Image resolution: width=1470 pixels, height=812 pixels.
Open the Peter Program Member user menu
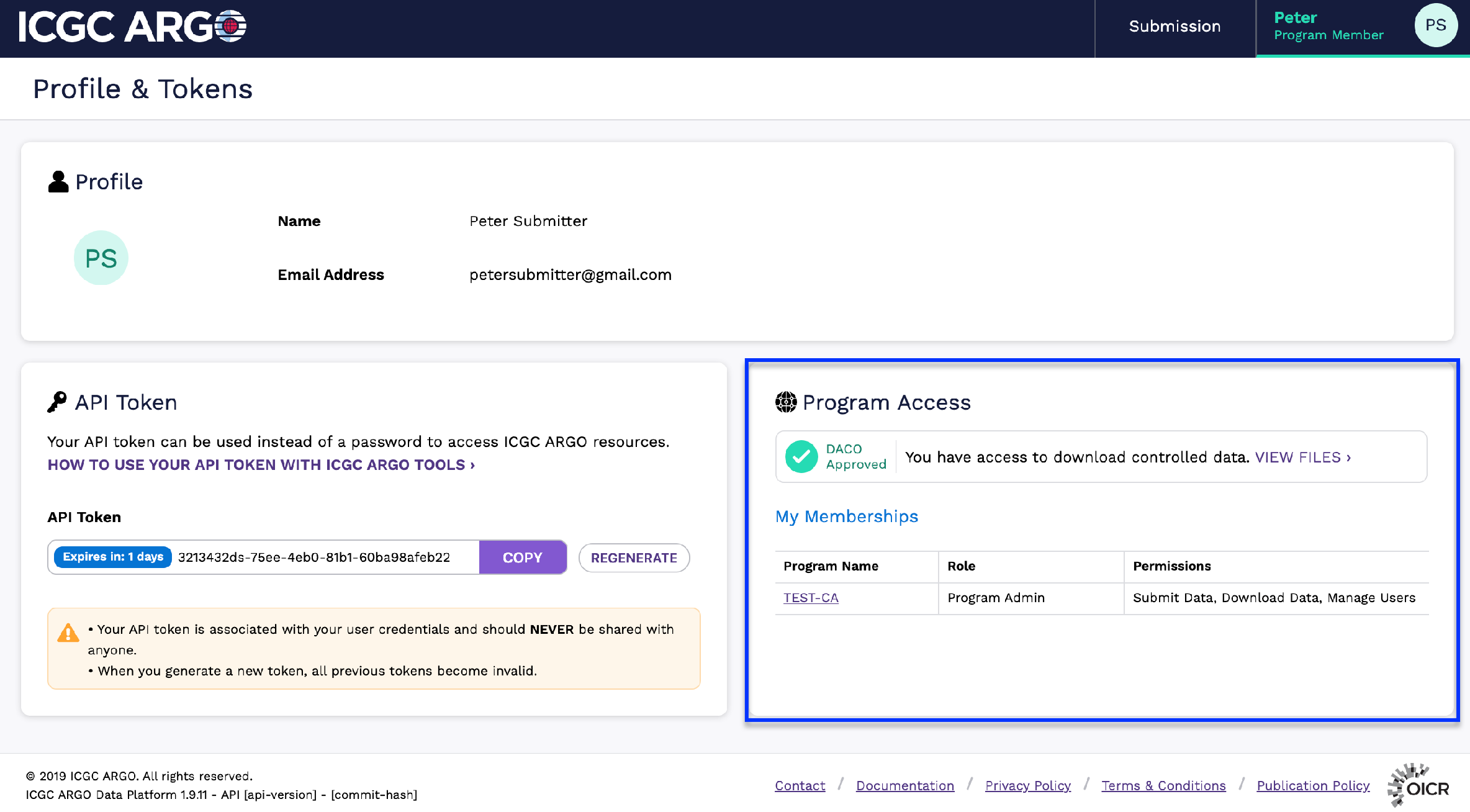[1363, 28]
